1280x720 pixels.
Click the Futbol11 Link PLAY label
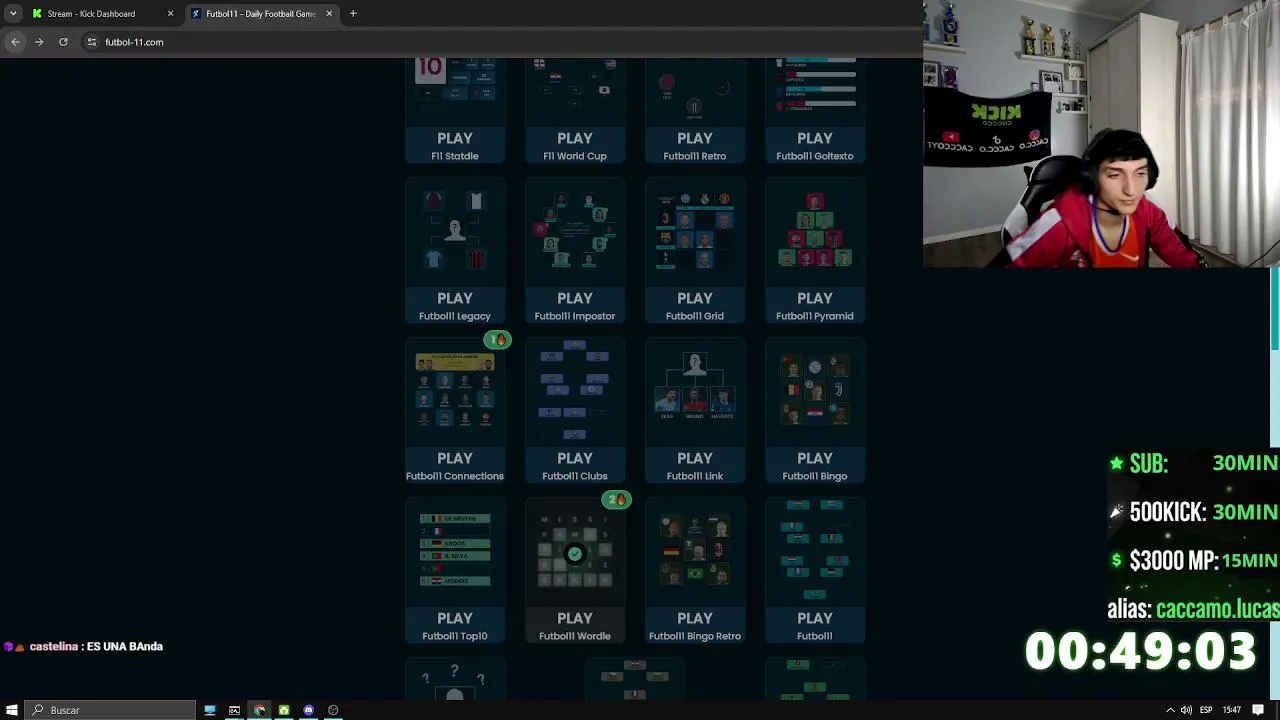[x=695, y=459]
